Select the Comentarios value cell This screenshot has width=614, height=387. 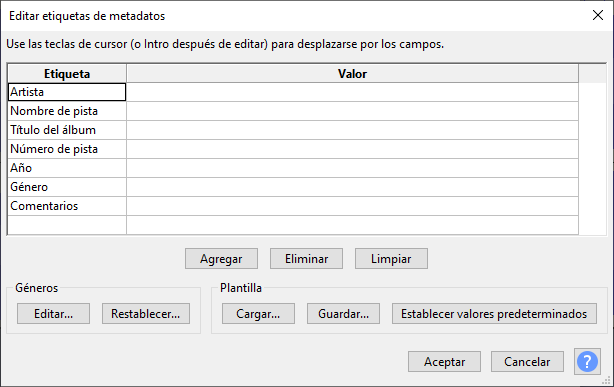coord(352,206)
